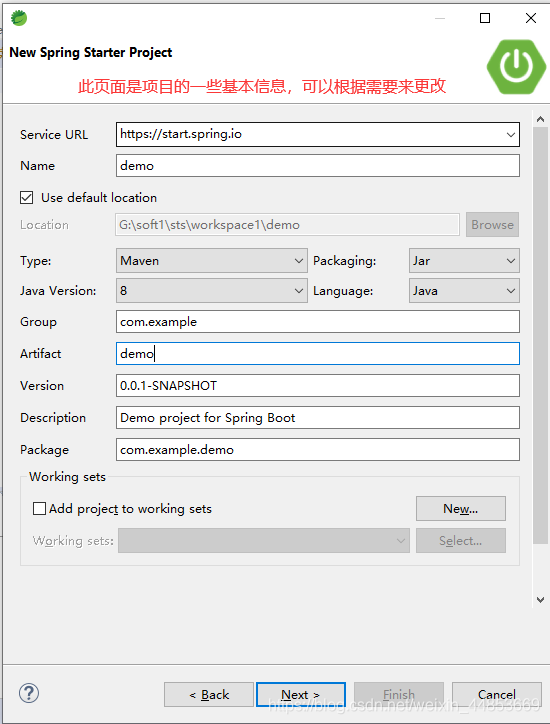Toggle Use default location checkbox
The width and height of the screenshot is (550, 724).
(x=26, y=198)
